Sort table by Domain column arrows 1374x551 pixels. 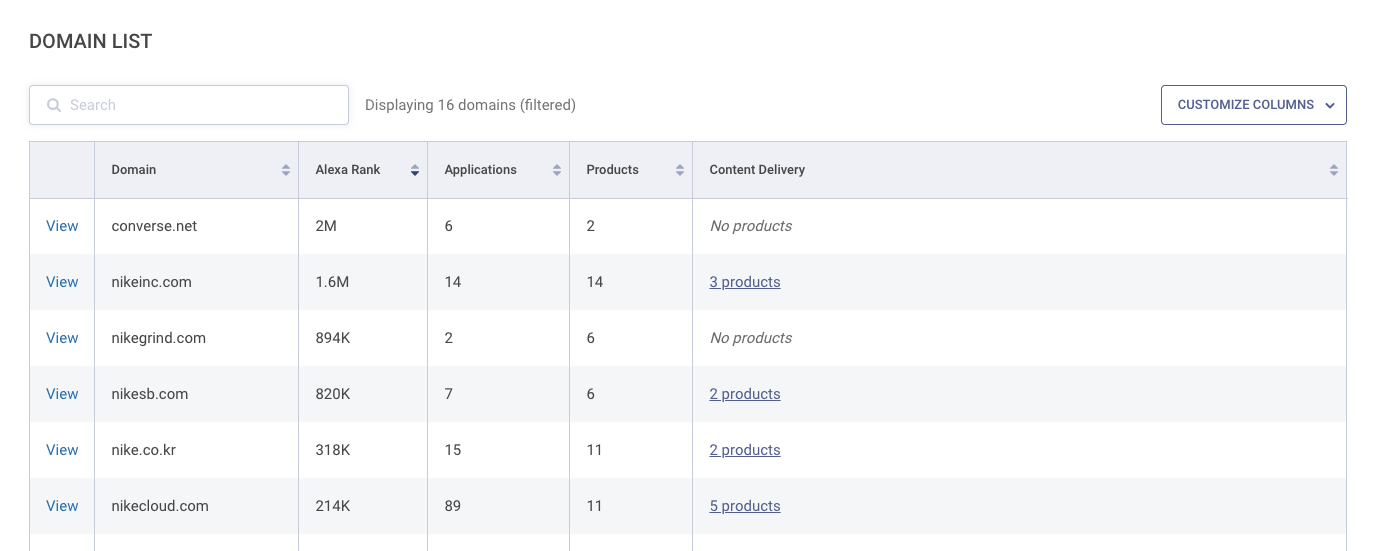(286, 170)
